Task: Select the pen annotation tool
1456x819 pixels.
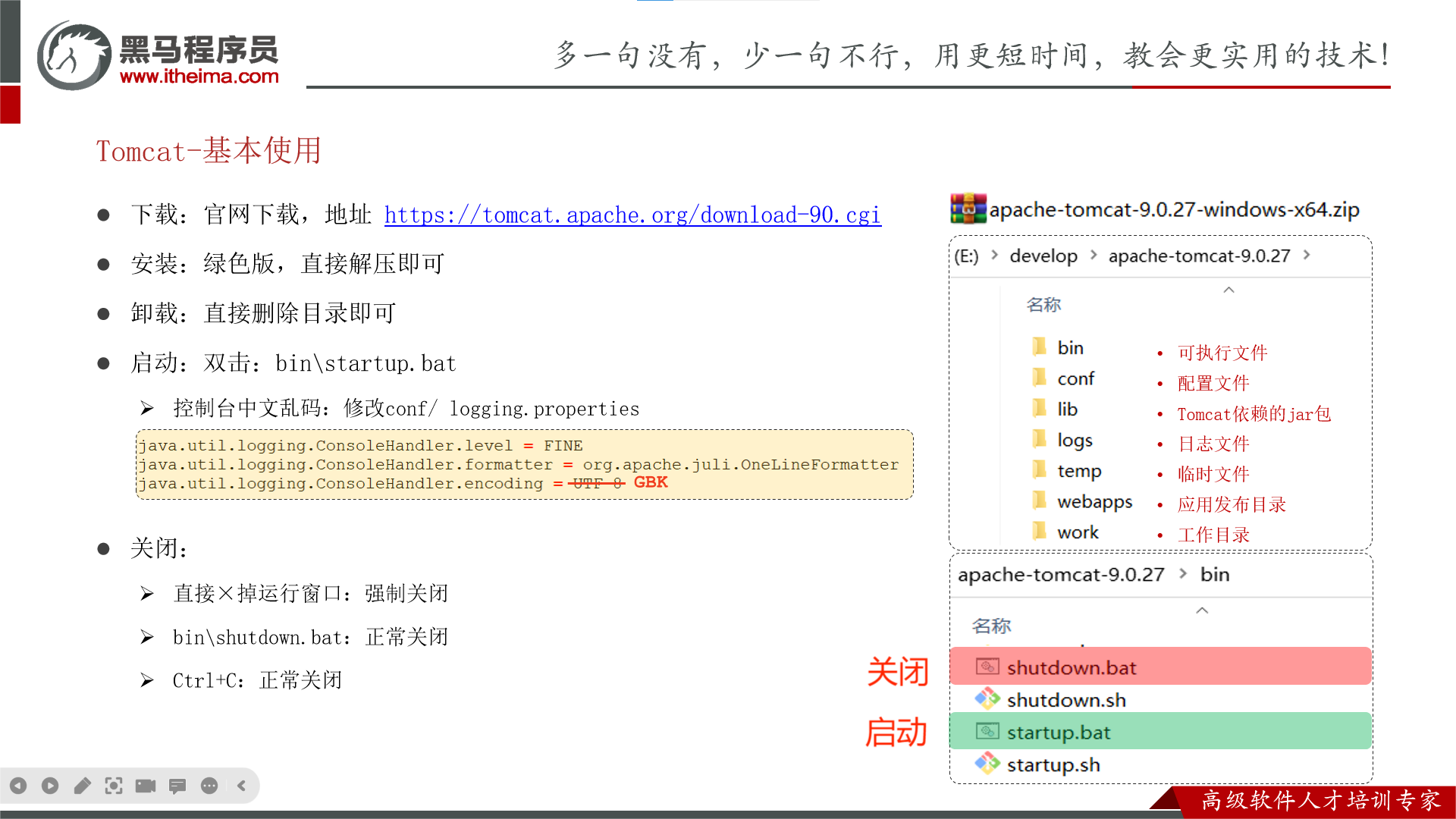Action: (82, 786)
